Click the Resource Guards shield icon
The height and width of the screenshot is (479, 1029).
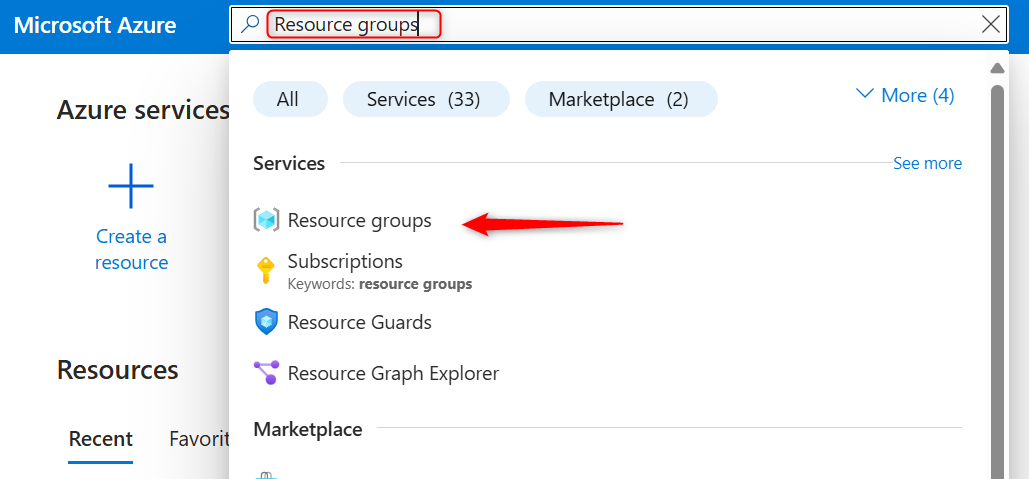pos(266,322)
